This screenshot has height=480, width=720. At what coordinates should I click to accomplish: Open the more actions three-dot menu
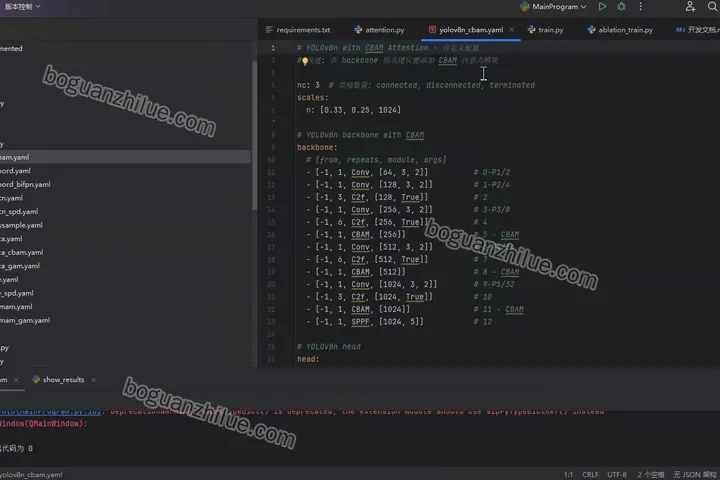click(x=641, y=6)
